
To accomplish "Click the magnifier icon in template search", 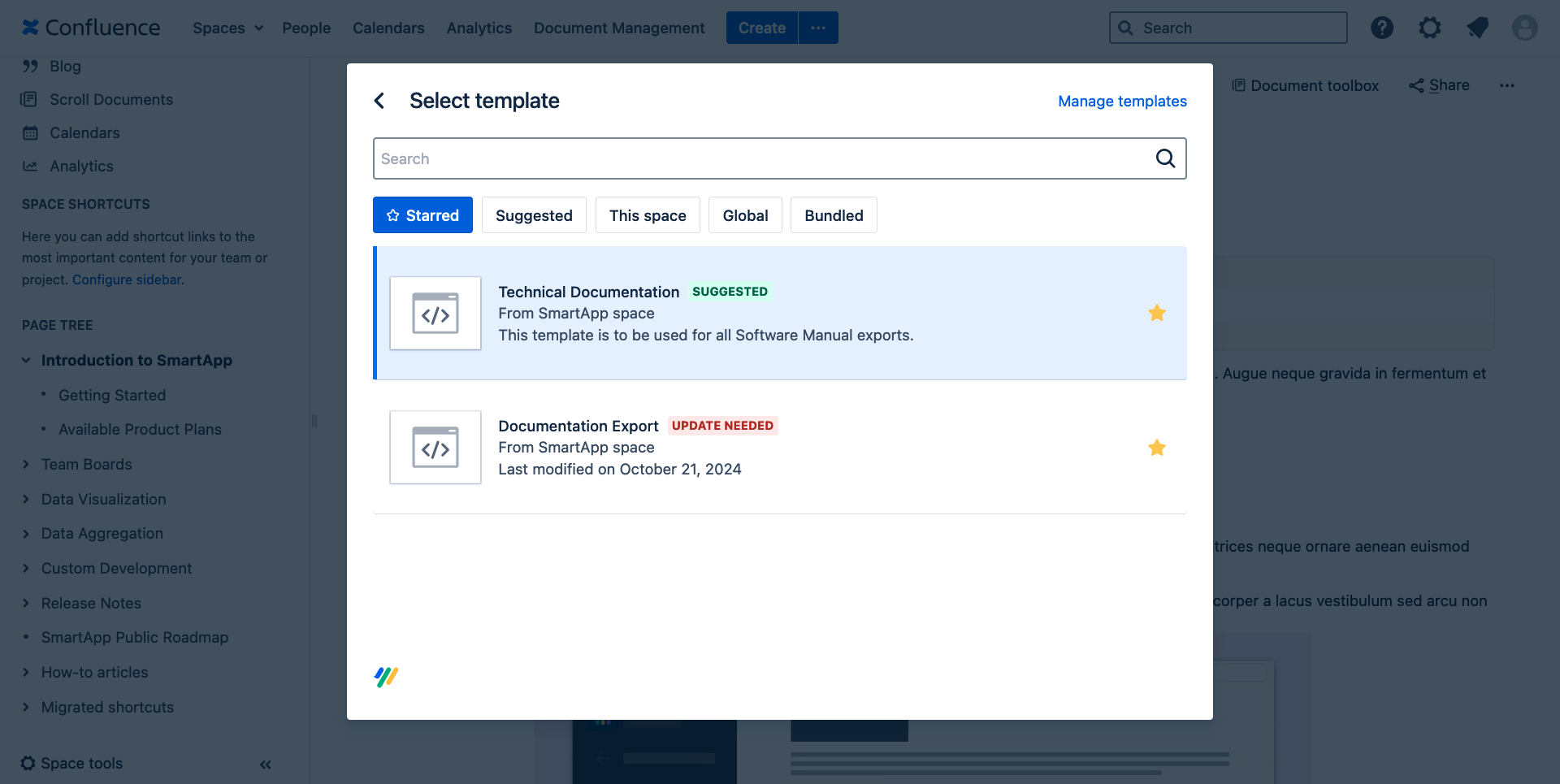I will tap(1165, 158).
